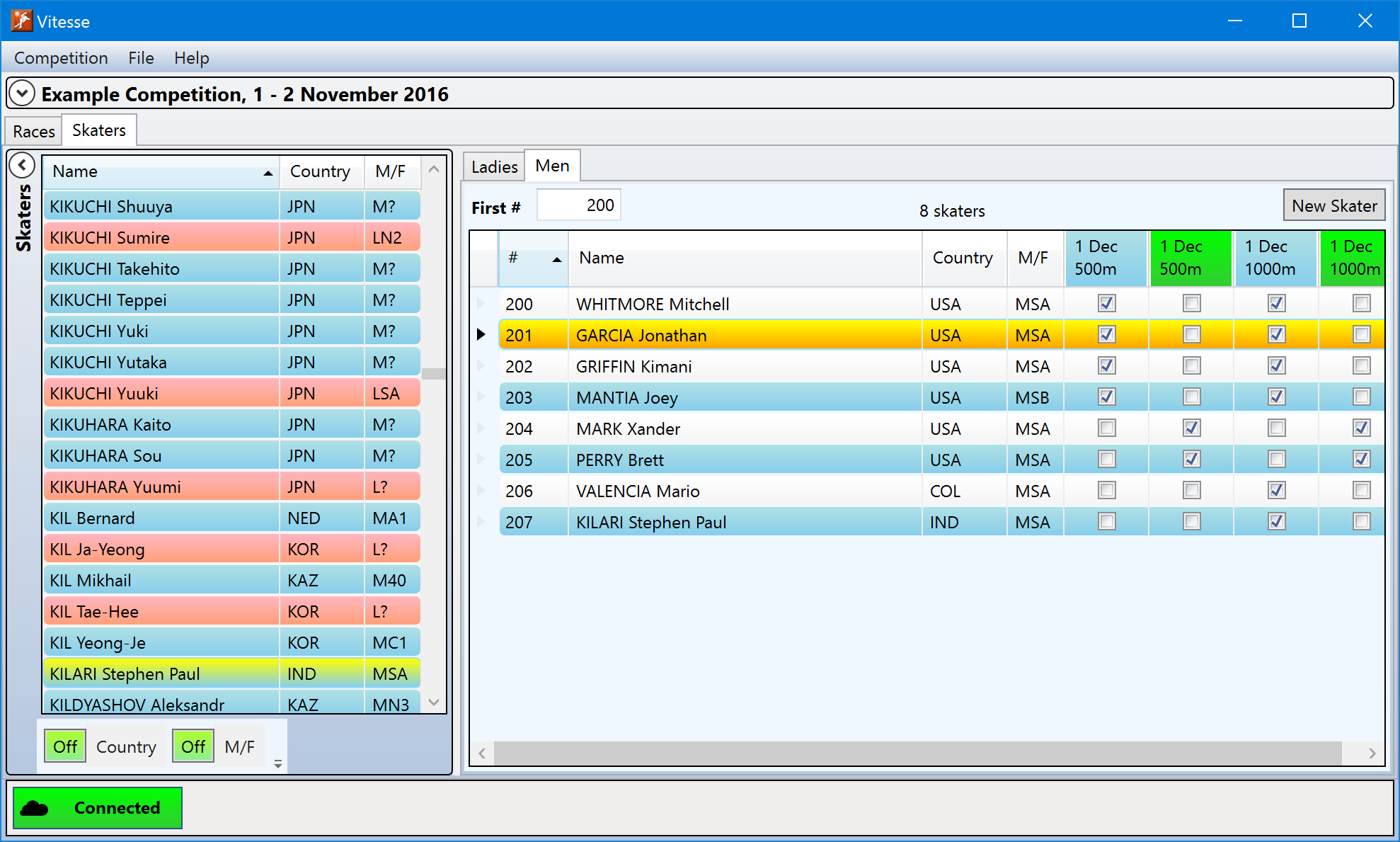Expand the competition header with the circled chevron
This screenshot has width=1400, height=842.
pos(22,93)
